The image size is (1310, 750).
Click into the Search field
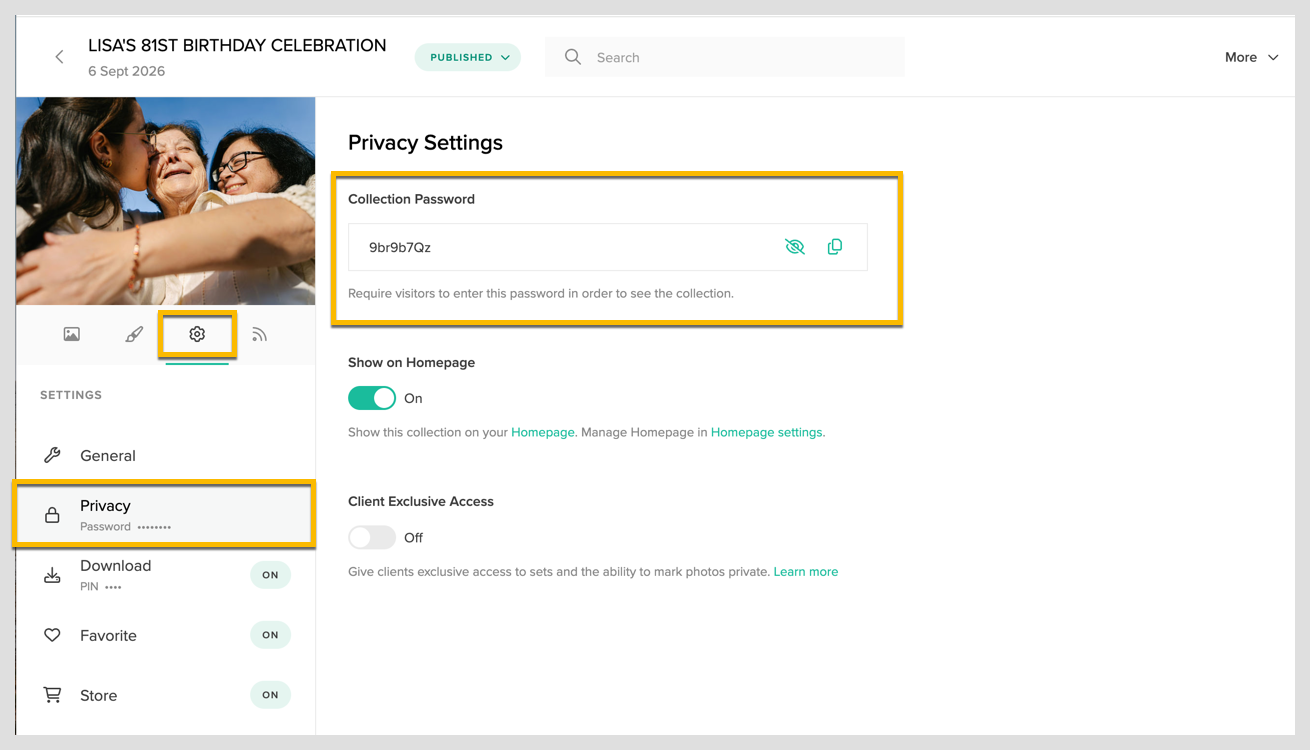point(725,57)
